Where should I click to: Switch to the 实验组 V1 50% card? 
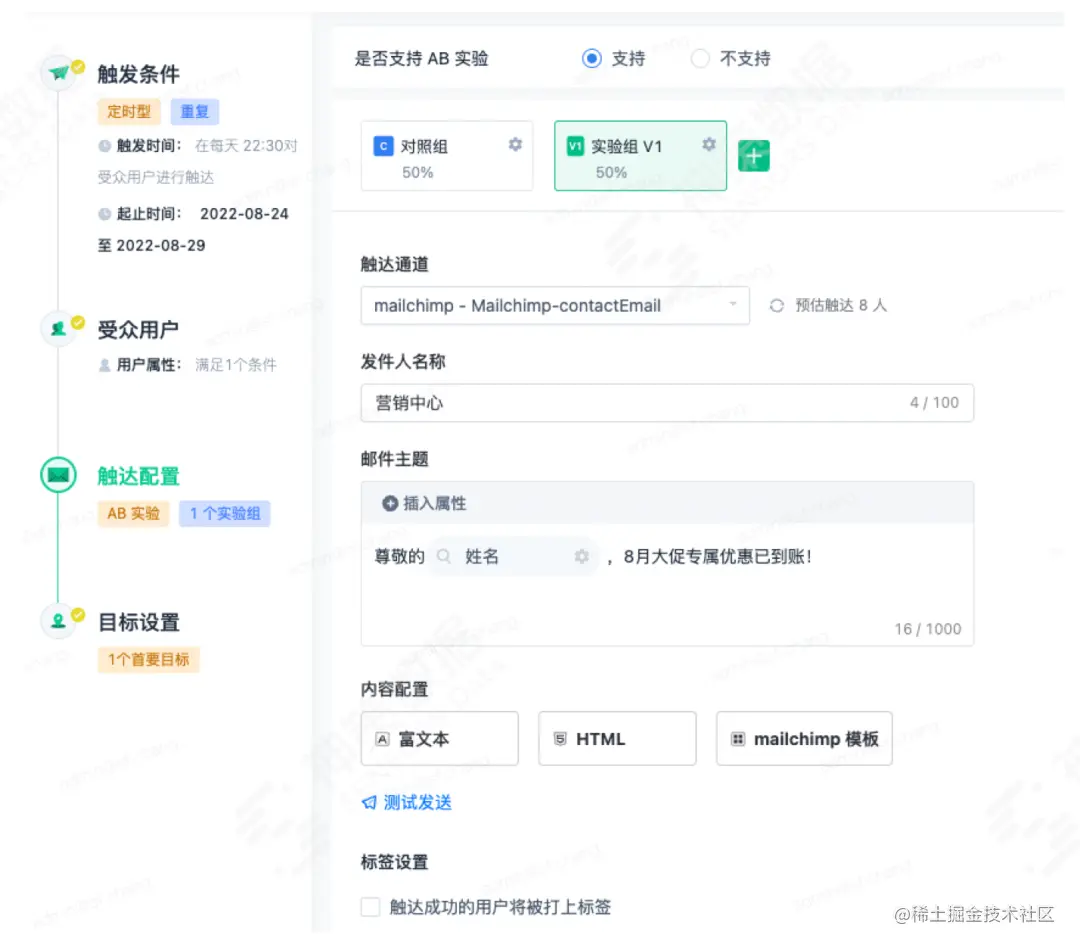click(641, 156)
